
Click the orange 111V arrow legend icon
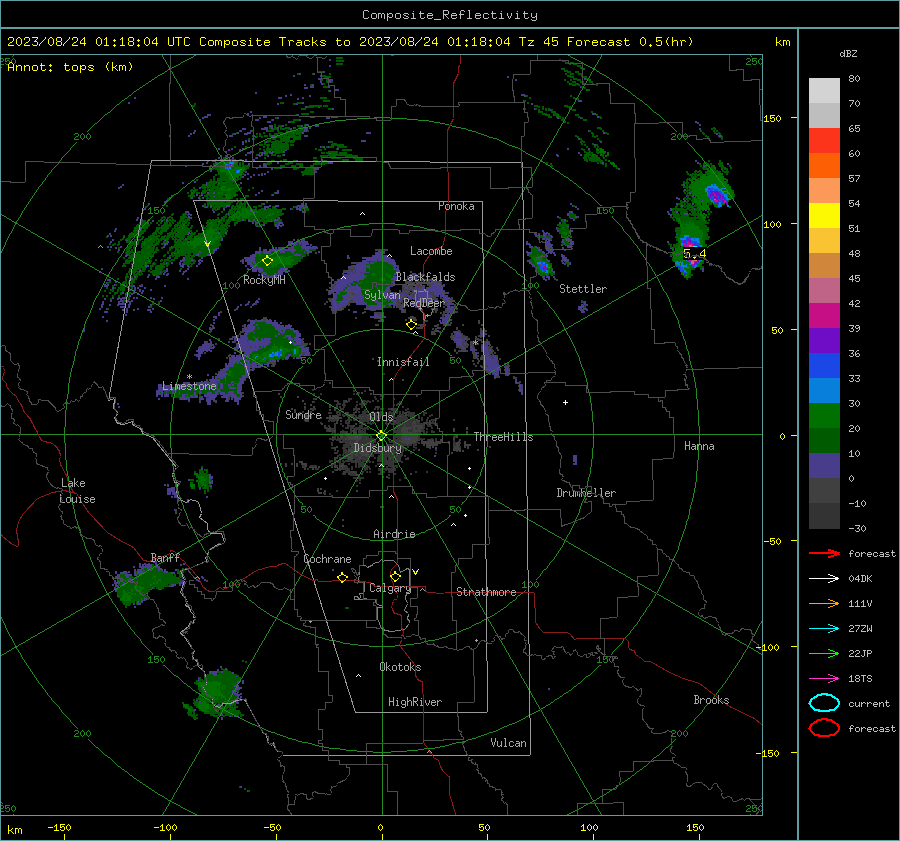tap(824, 603)
